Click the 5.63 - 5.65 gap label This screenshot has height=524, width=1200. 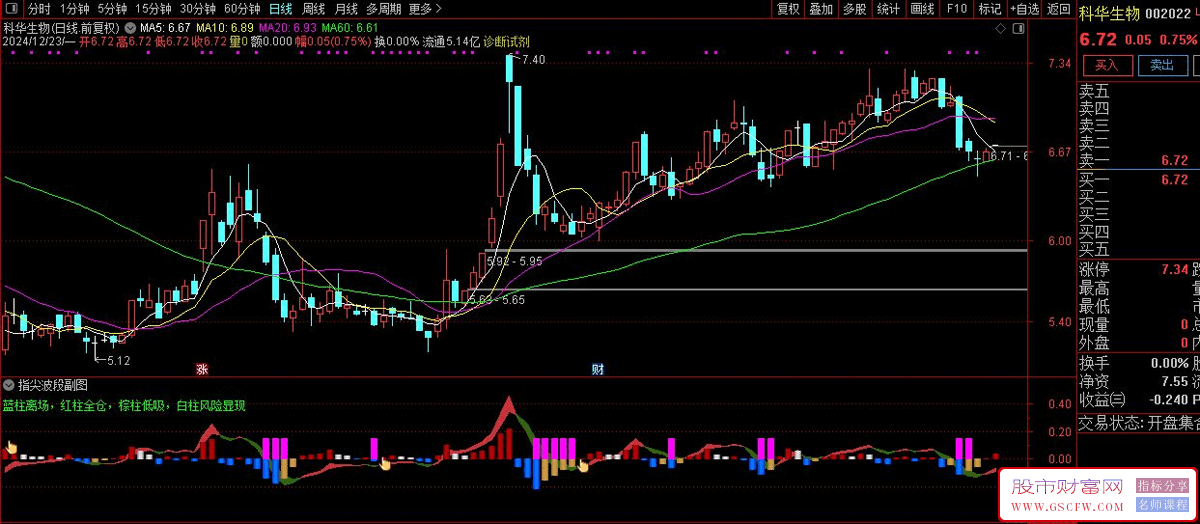click(x=497, y=299)
